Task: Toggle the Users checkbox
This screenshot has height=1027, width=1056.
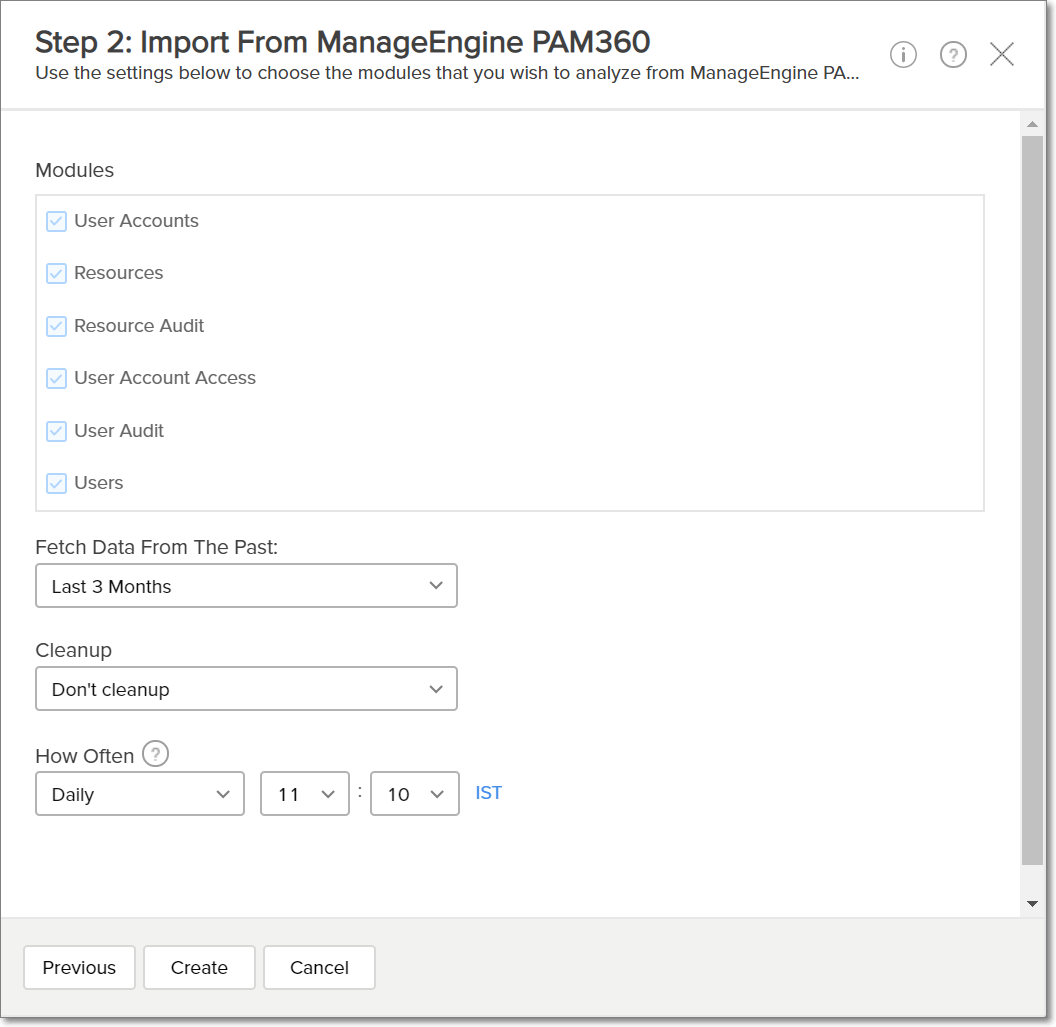Action: (x=57, y=483)
